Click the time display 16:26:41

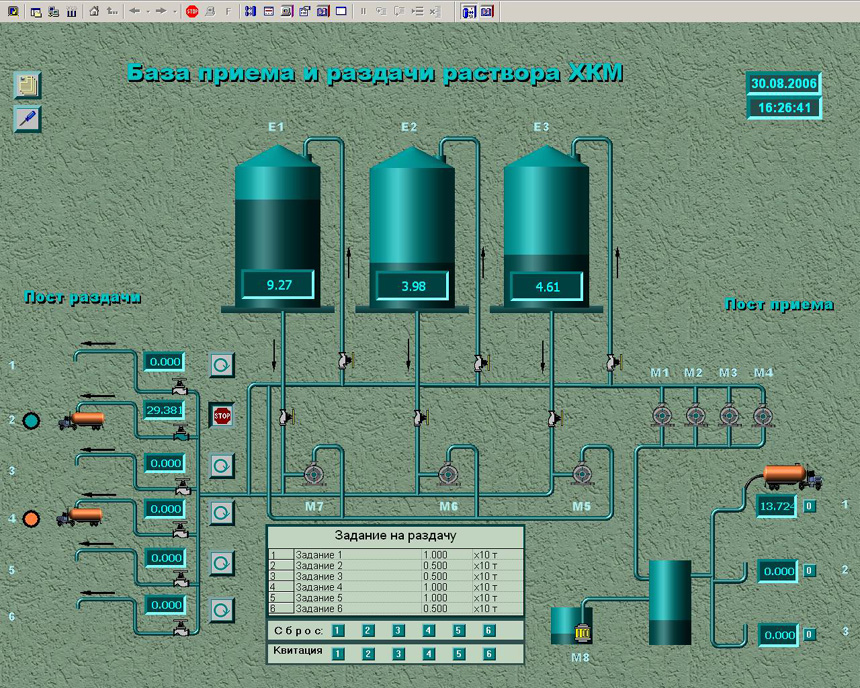[x=784, y=108]
